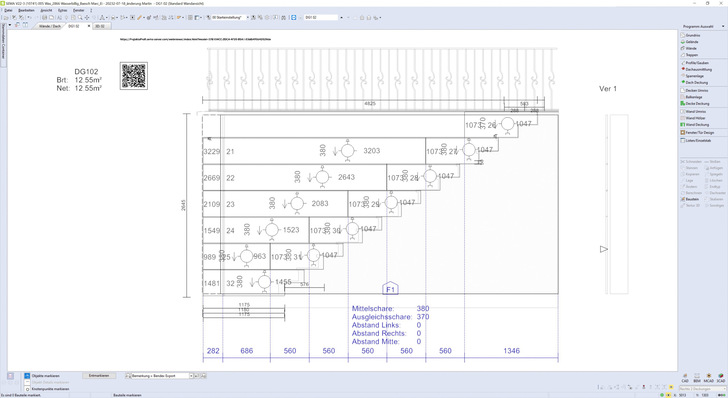This screenshot has width=728, height=398.
Task: Open the Wand Deckung module
Action: pyautogui.click(x=697, y=124)
